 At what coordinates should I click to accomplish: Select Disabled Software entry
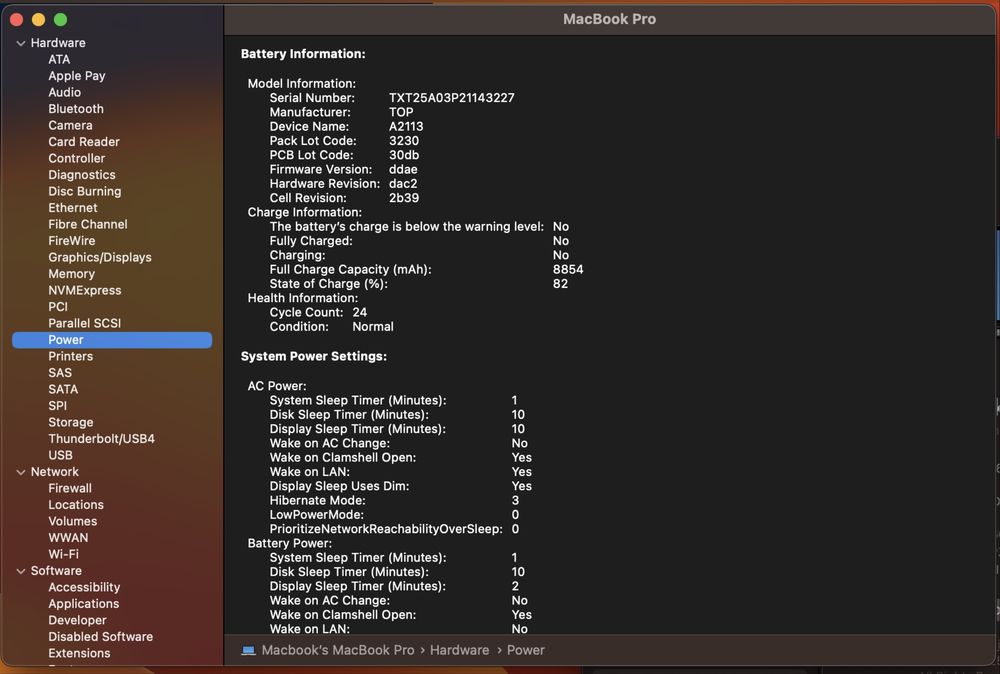pyautogui.click(x=100, y=637)
